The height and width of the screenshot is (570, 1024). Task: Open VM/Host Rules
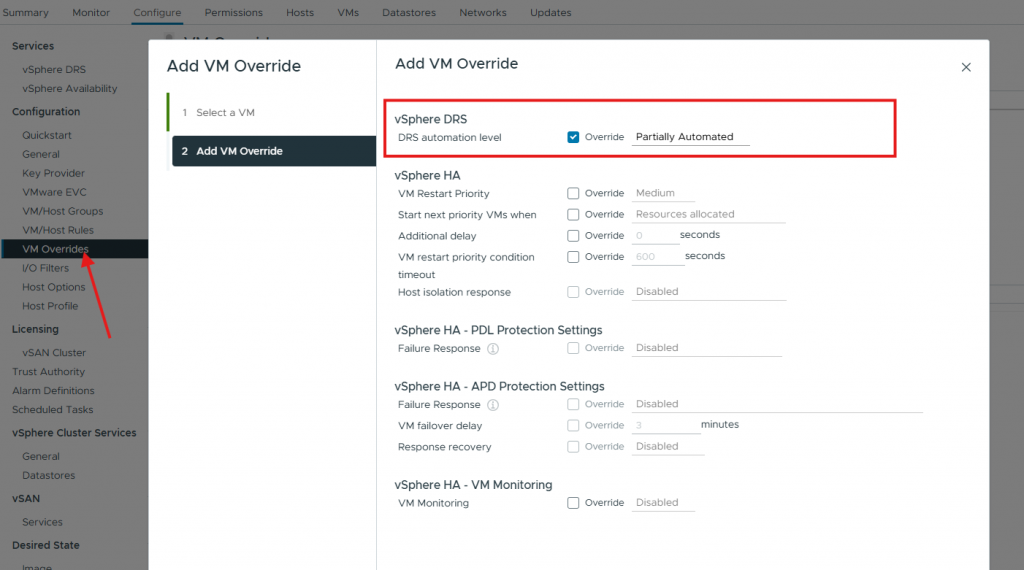coord(58,230)
